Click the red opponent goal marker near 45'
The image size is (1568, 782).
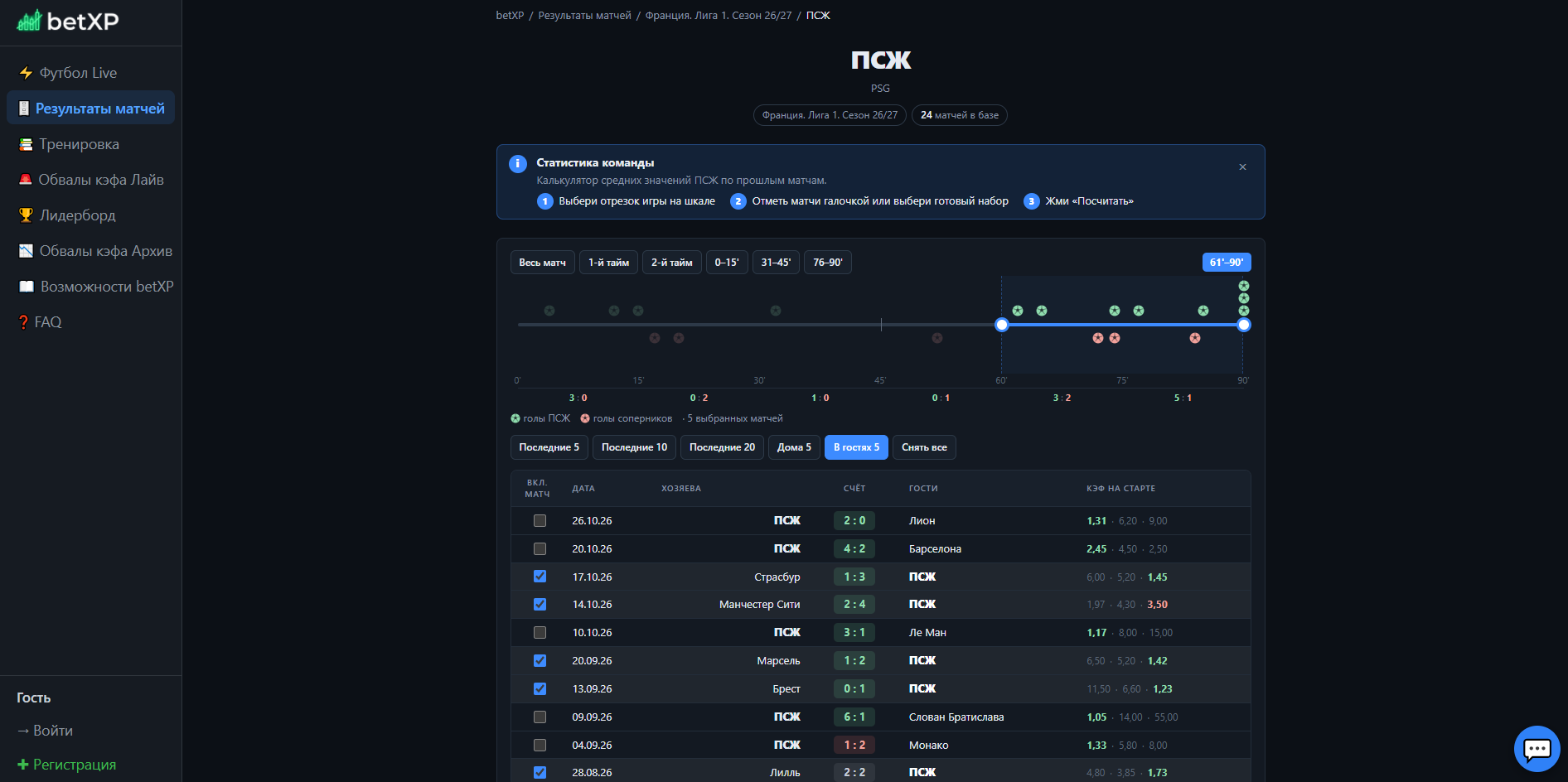pyautogui.click(x=937, y=338)
